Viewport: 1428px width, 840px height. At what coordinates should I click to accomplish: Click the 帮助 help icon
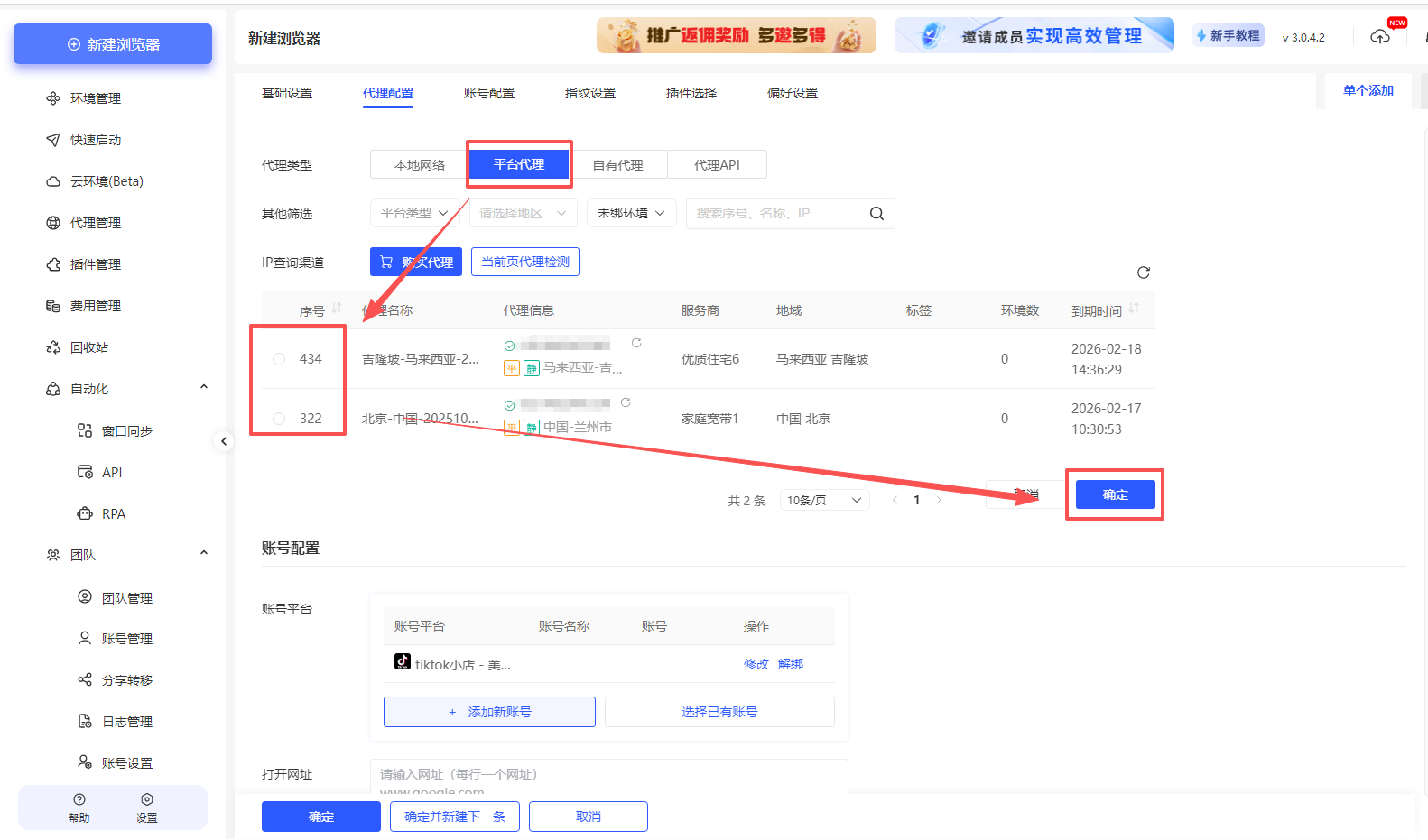[79, 799]
